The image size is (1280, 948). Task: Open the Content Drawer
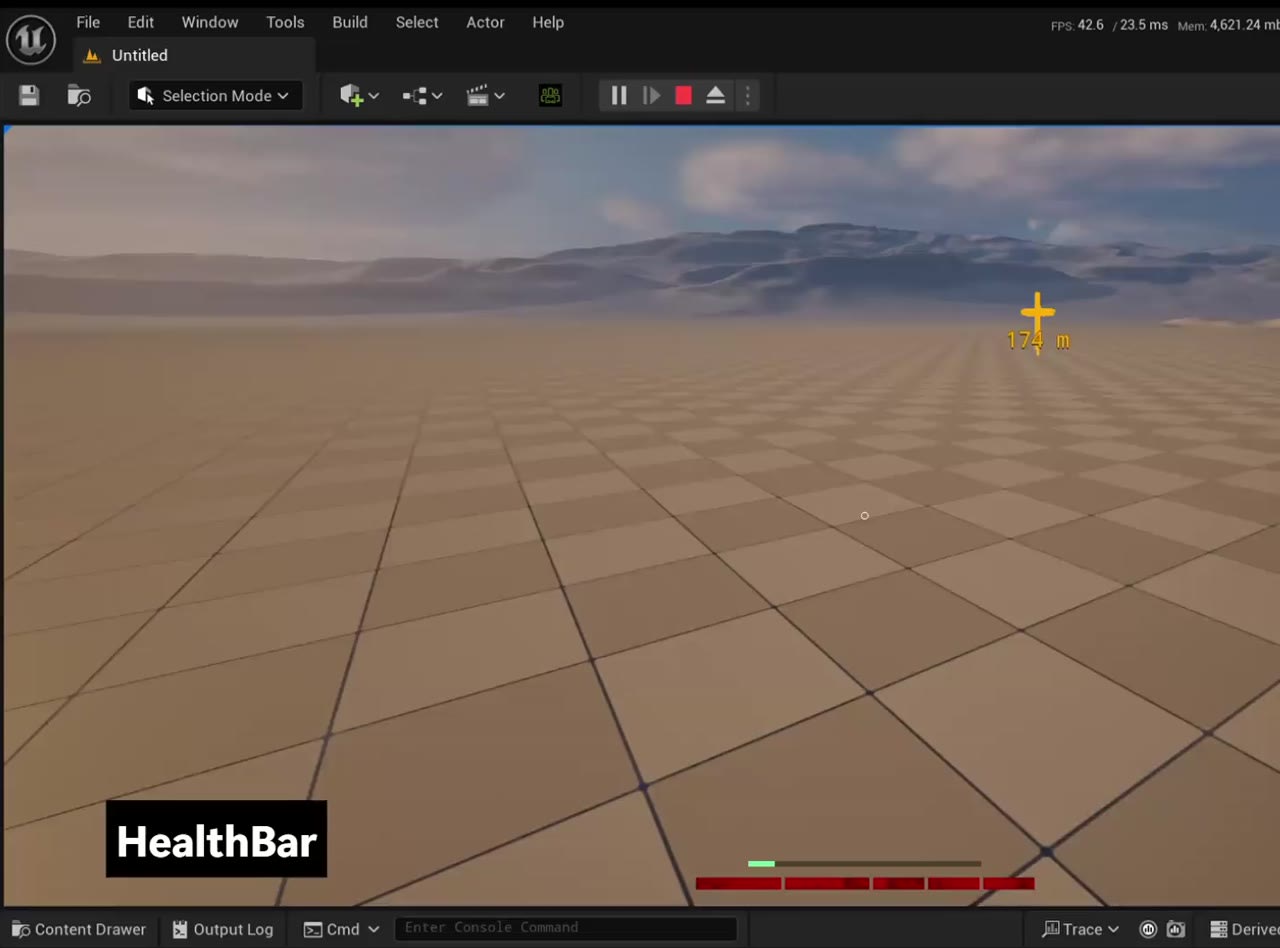click(78, 929)
